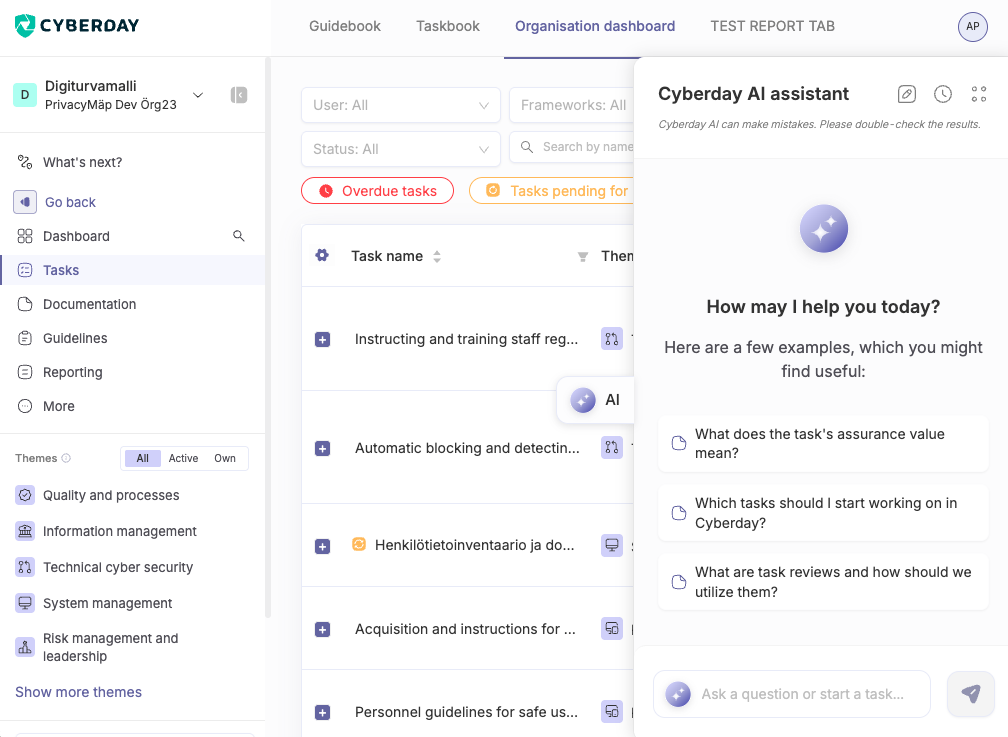Image resolution: width=1008 pixels, height=737 pixels.
Task: Click the Go back icon
Action: [25, 202]
